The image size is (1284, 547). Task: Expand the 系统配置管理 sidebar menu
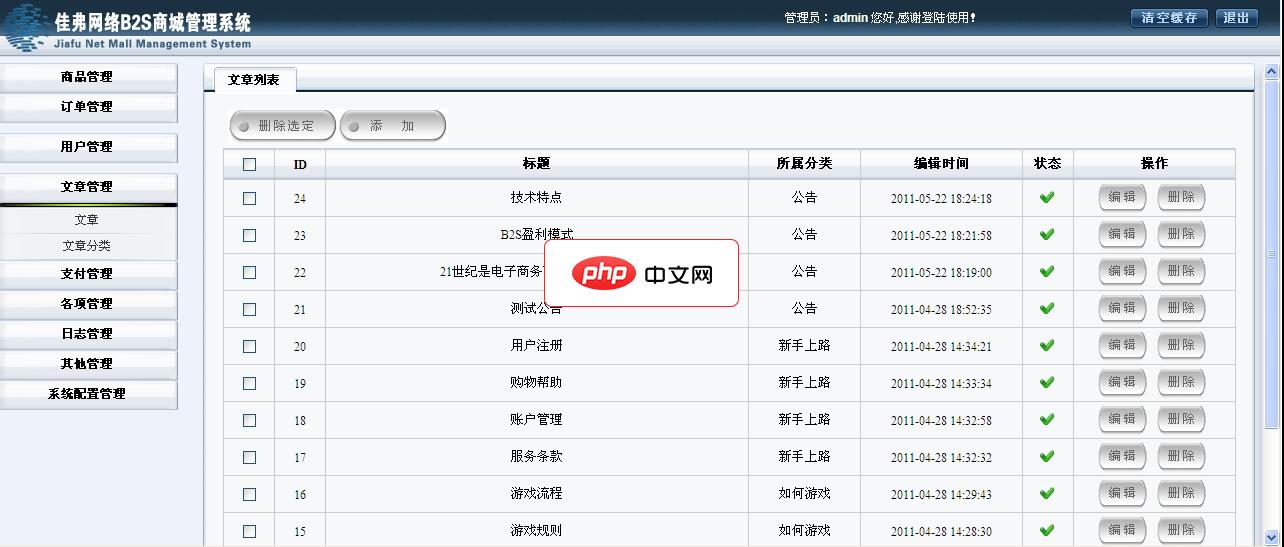[x=88, y=394]
